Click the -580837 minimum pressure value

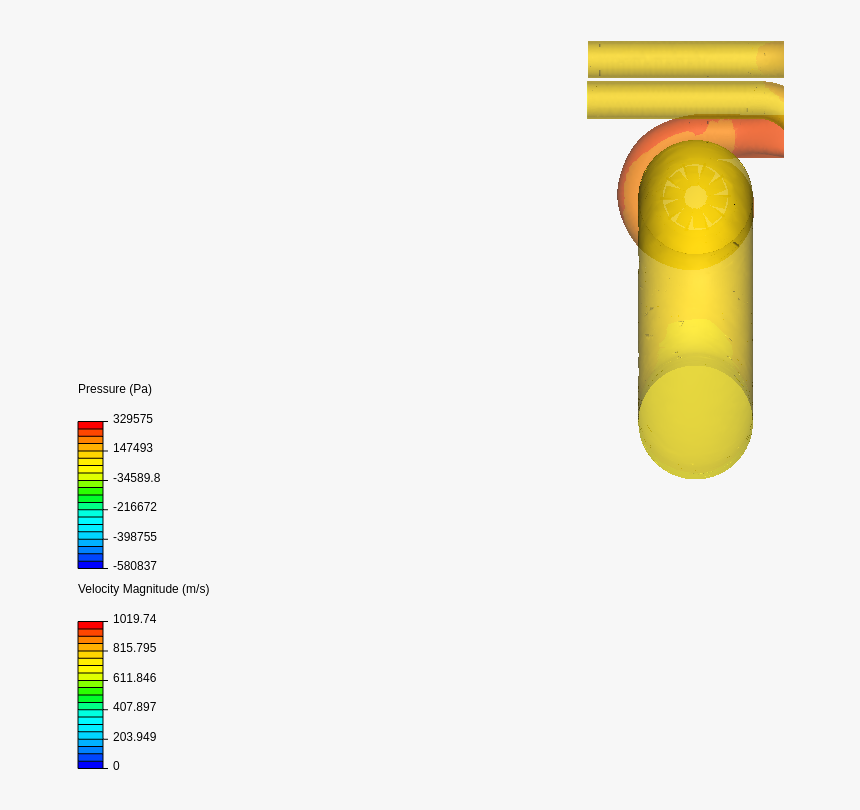pos(135,565)
